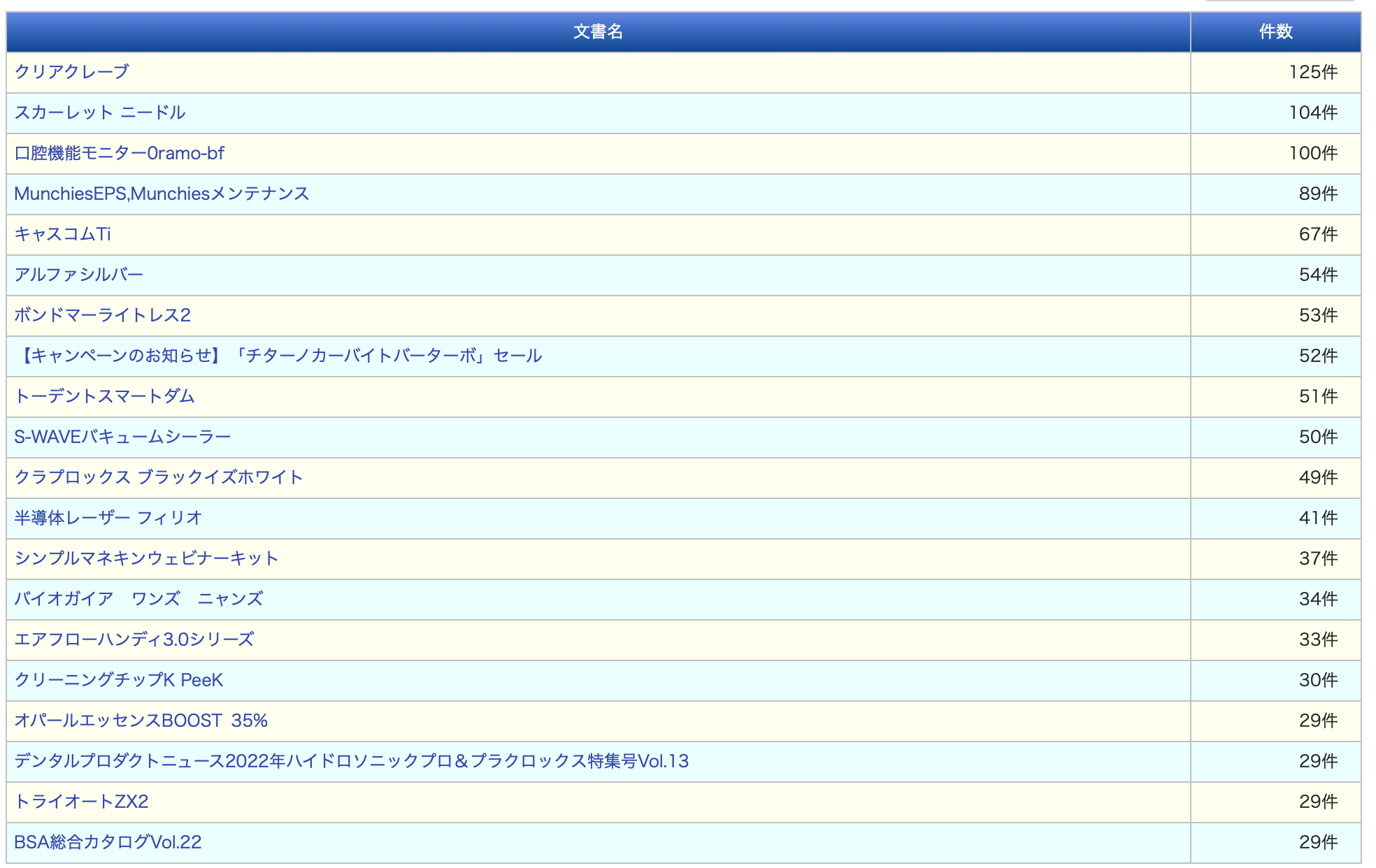The height and width of the screenshot is (868, 1376).
Task: Select the 50件 count cell
Action: click(1276, 437)
